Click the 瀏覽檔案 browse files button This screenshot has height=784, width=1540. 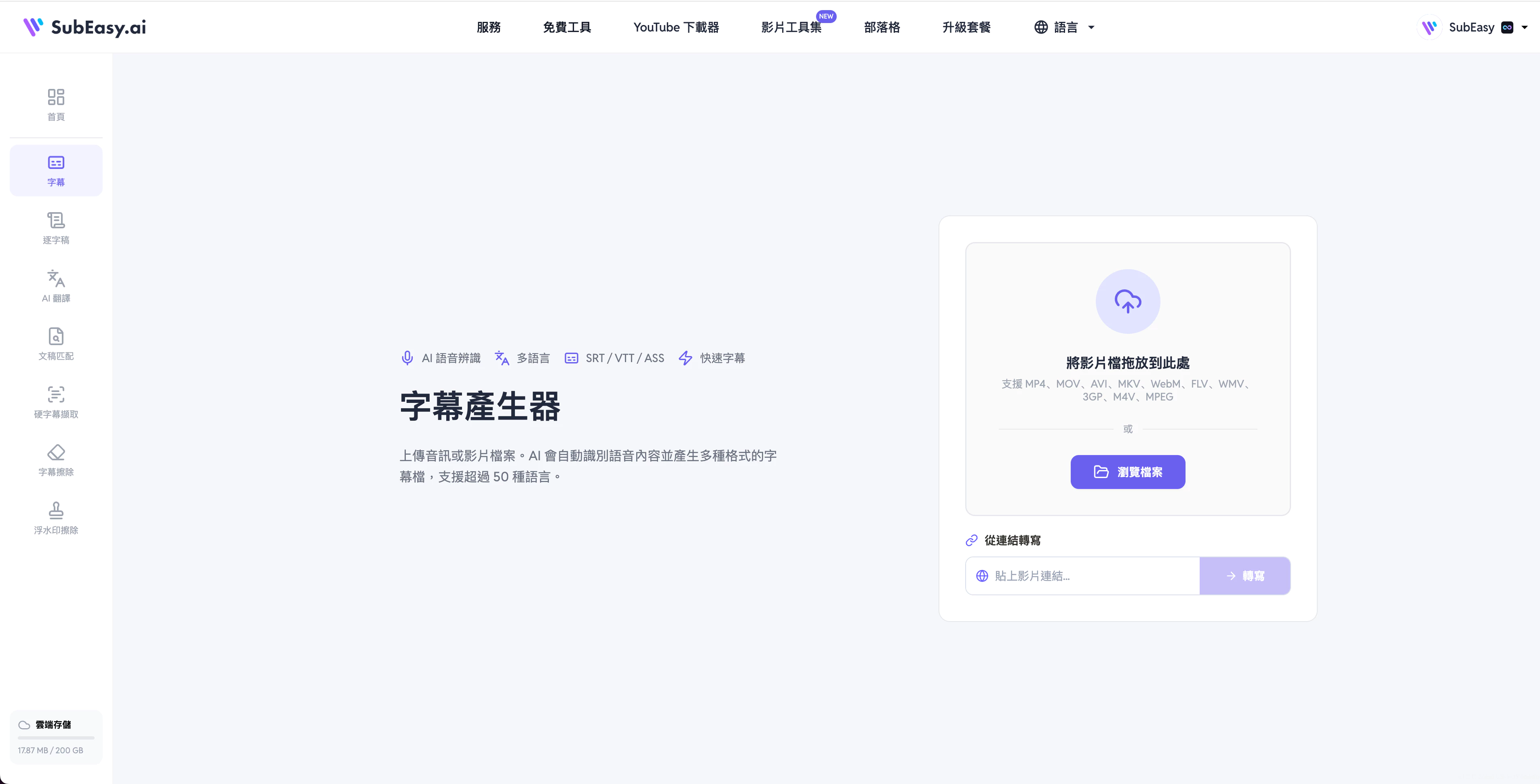click(1127, 472)
